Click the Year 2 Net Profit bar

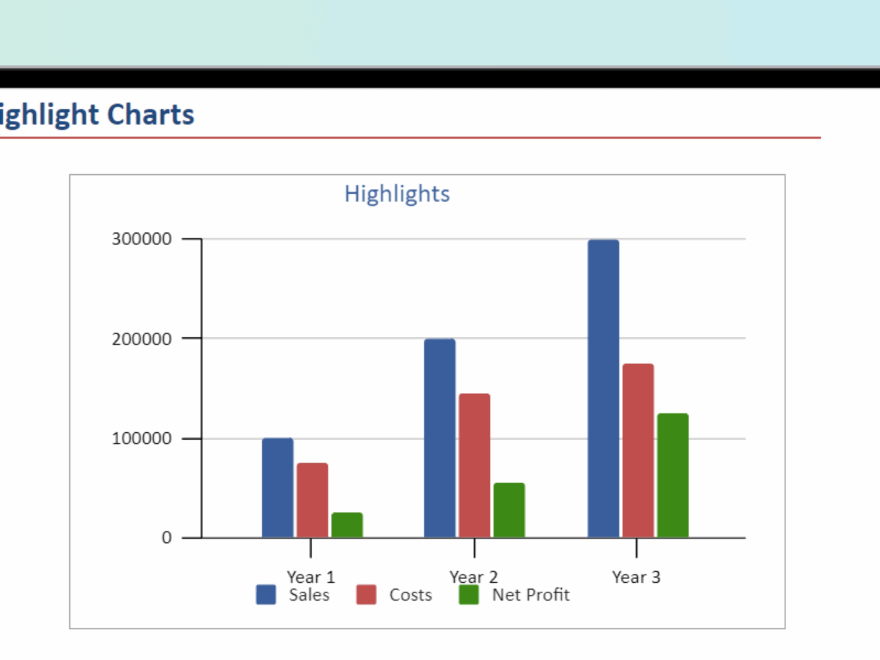point(510,510)
